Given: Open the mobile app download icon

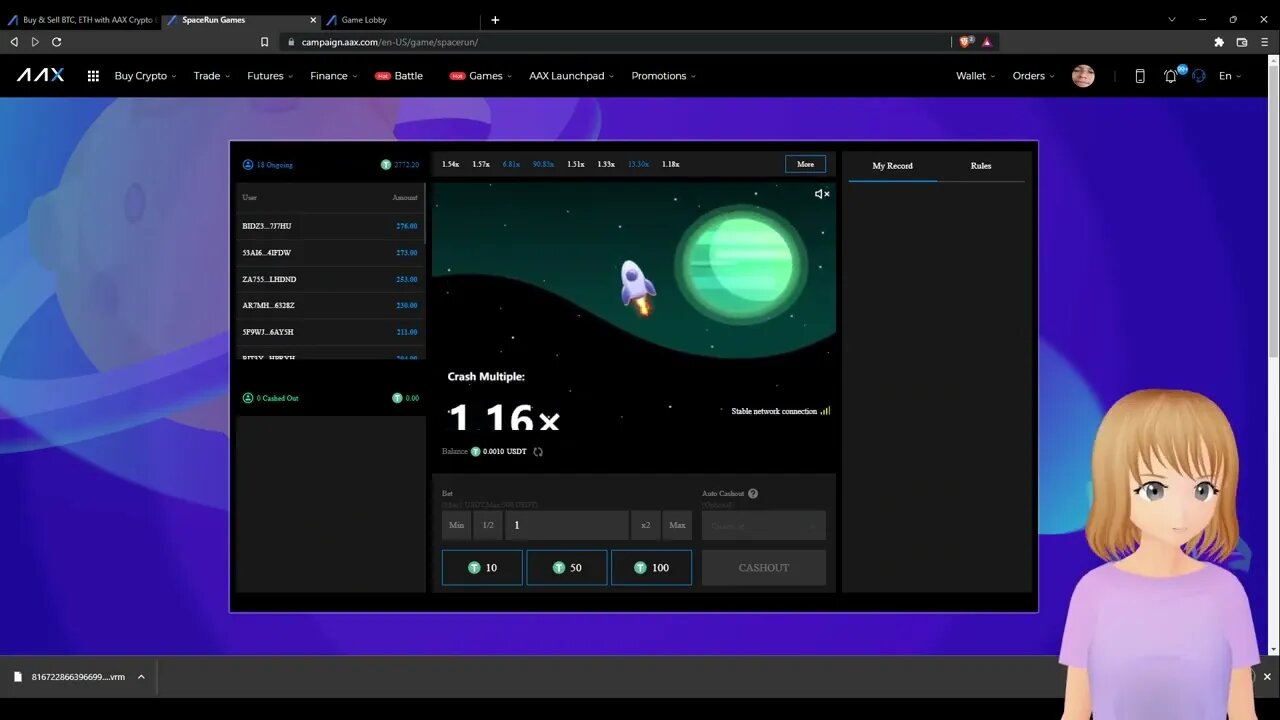Looking at the screenshot, I should [1140, 76].
